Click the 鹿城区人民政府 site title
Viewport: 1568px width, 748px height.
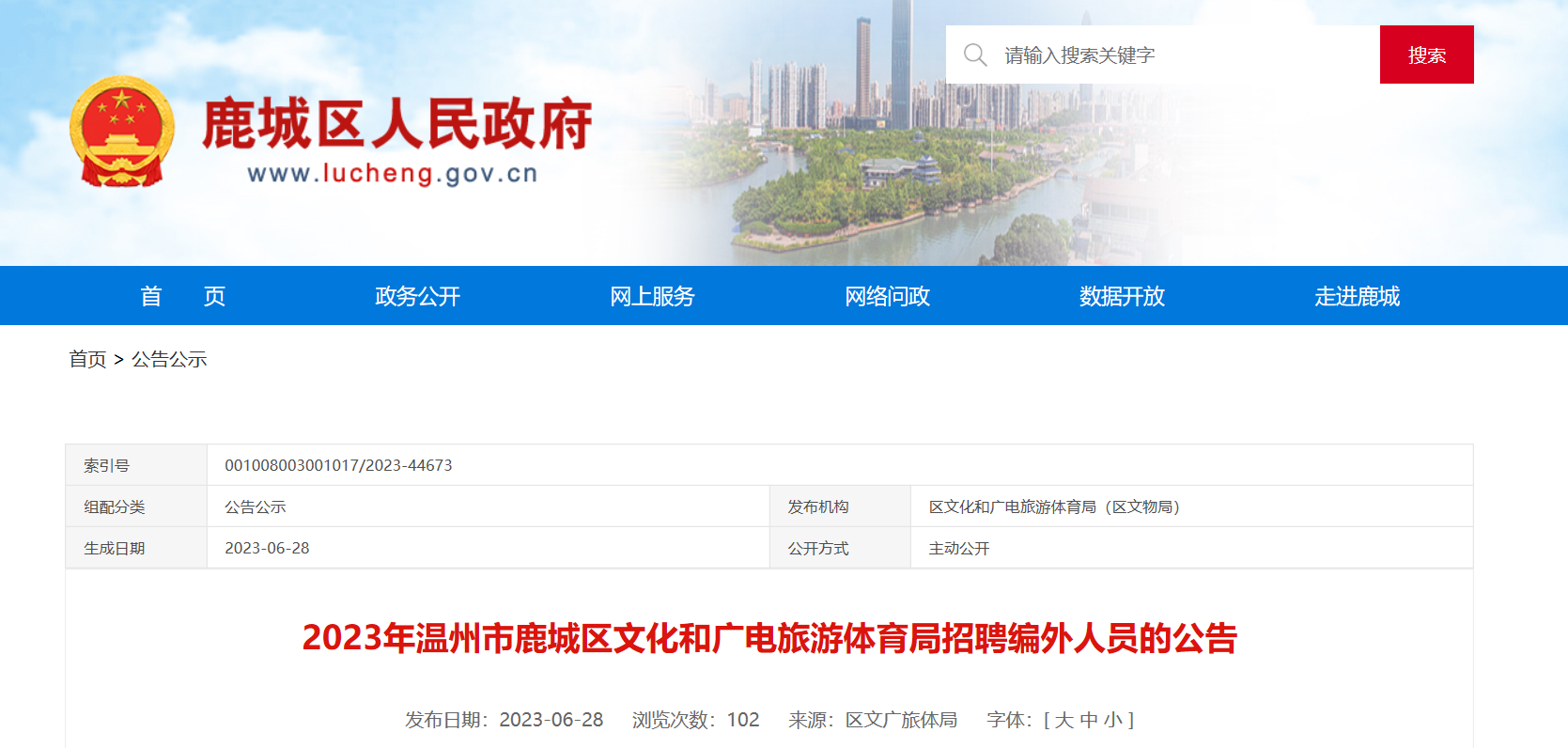pyautogui.click(x=397, y=124)
